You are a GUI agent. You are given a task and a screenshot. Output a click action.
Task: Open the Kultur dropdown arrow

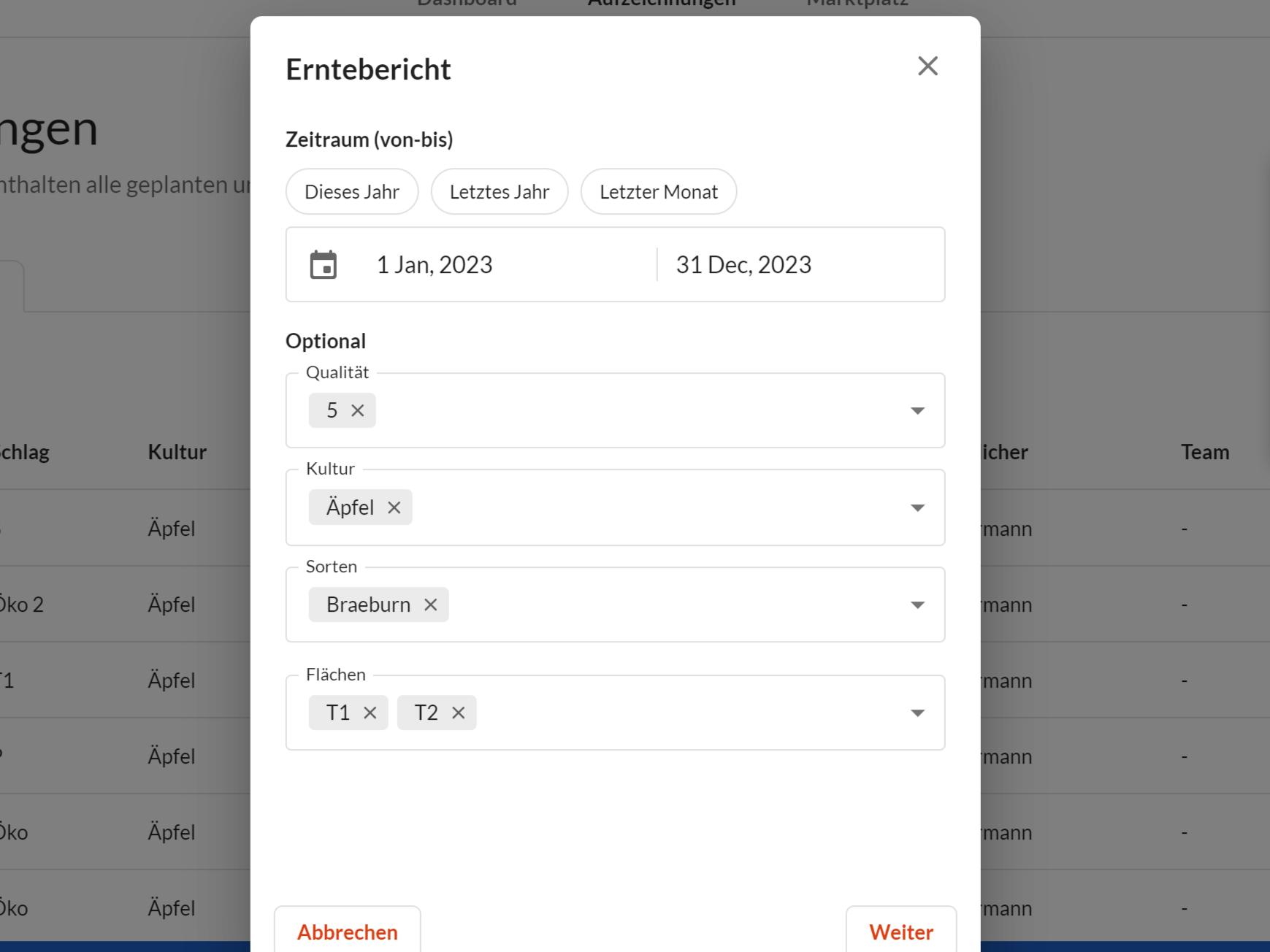pos(918,508)
